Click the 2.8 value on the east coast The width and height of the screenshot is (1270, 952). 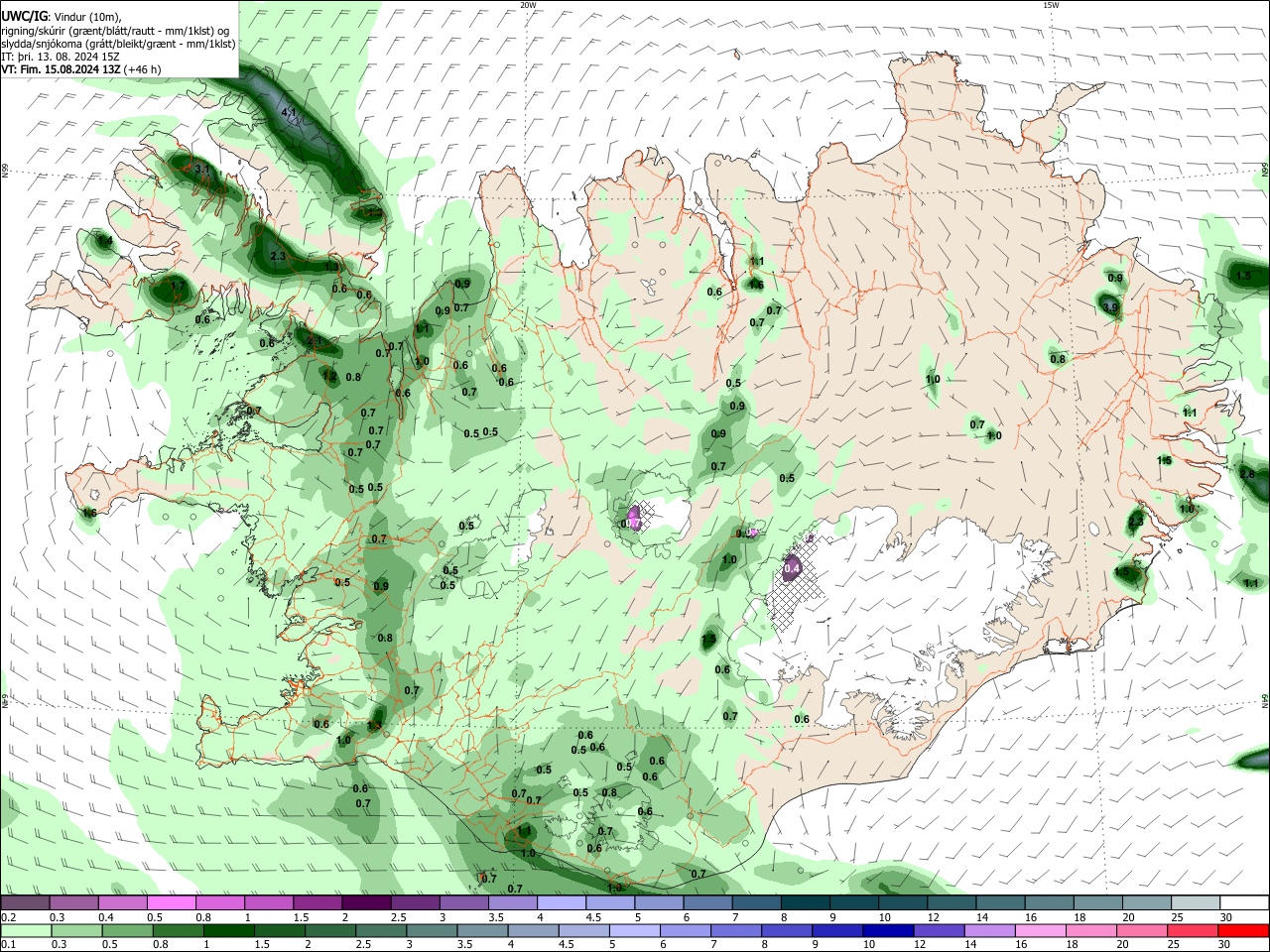[1247, 475]
